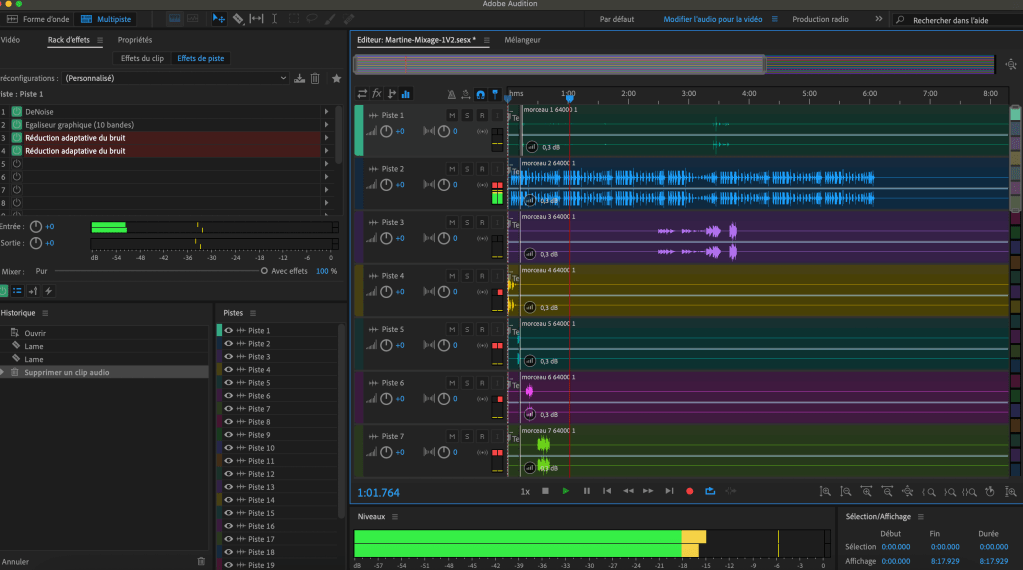
Task: Solo Piste 2 with the S button
Action: click(x=467, y=169)
